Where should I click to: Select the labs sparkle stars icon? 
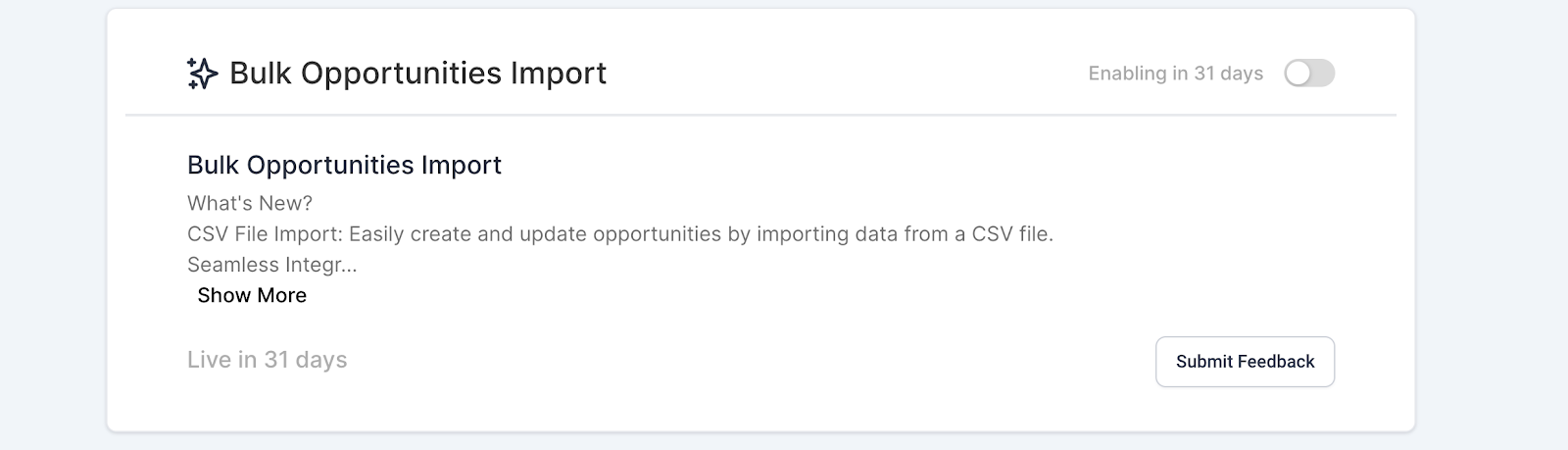[x=202, y=74]
